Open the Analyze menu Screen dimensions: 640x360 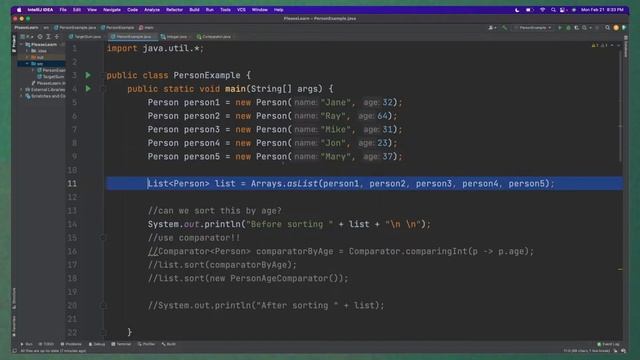pyautogui.click(x=152, y=10)
